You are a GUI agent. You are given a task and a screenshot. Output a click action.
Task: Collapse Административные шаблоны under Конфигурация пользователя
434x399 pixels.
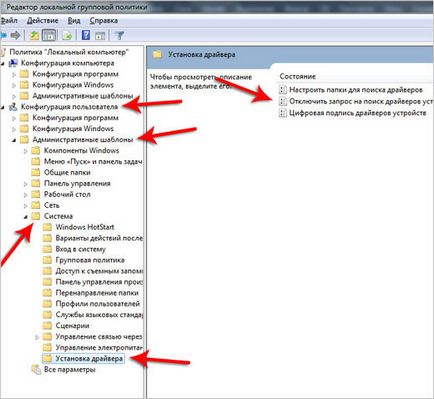[x=14, y=140]
